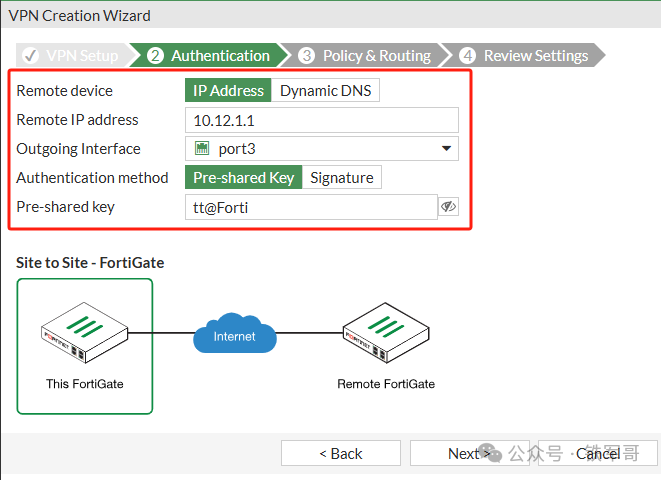This screenshot has width=661, height=480.
Task: Toggle pre-shared key visibility eye icon
Action: (x=448, y=206)
